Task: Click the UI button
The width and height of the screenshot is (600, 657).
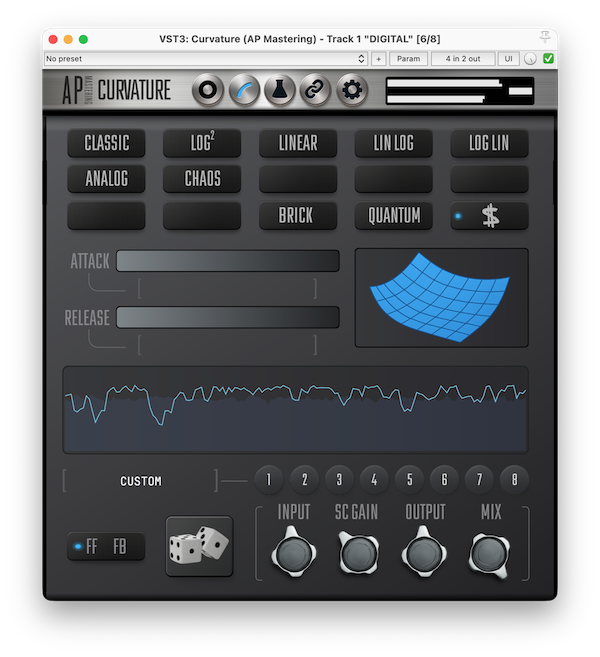Action: (508, 59)
